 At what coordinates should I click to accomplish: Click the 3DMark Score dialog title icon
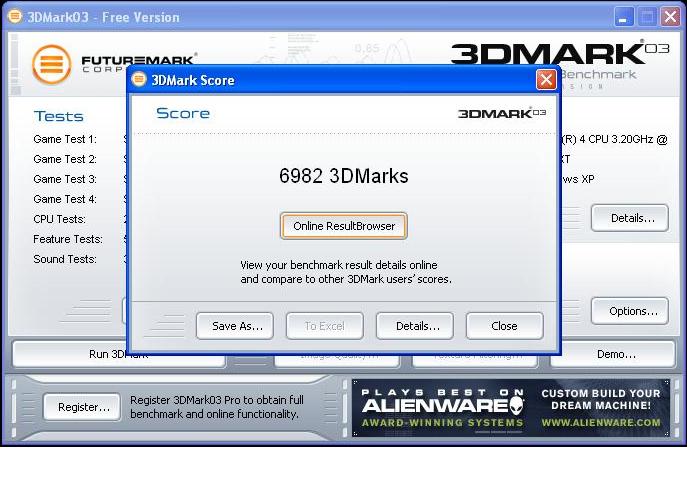click(139, 79)
